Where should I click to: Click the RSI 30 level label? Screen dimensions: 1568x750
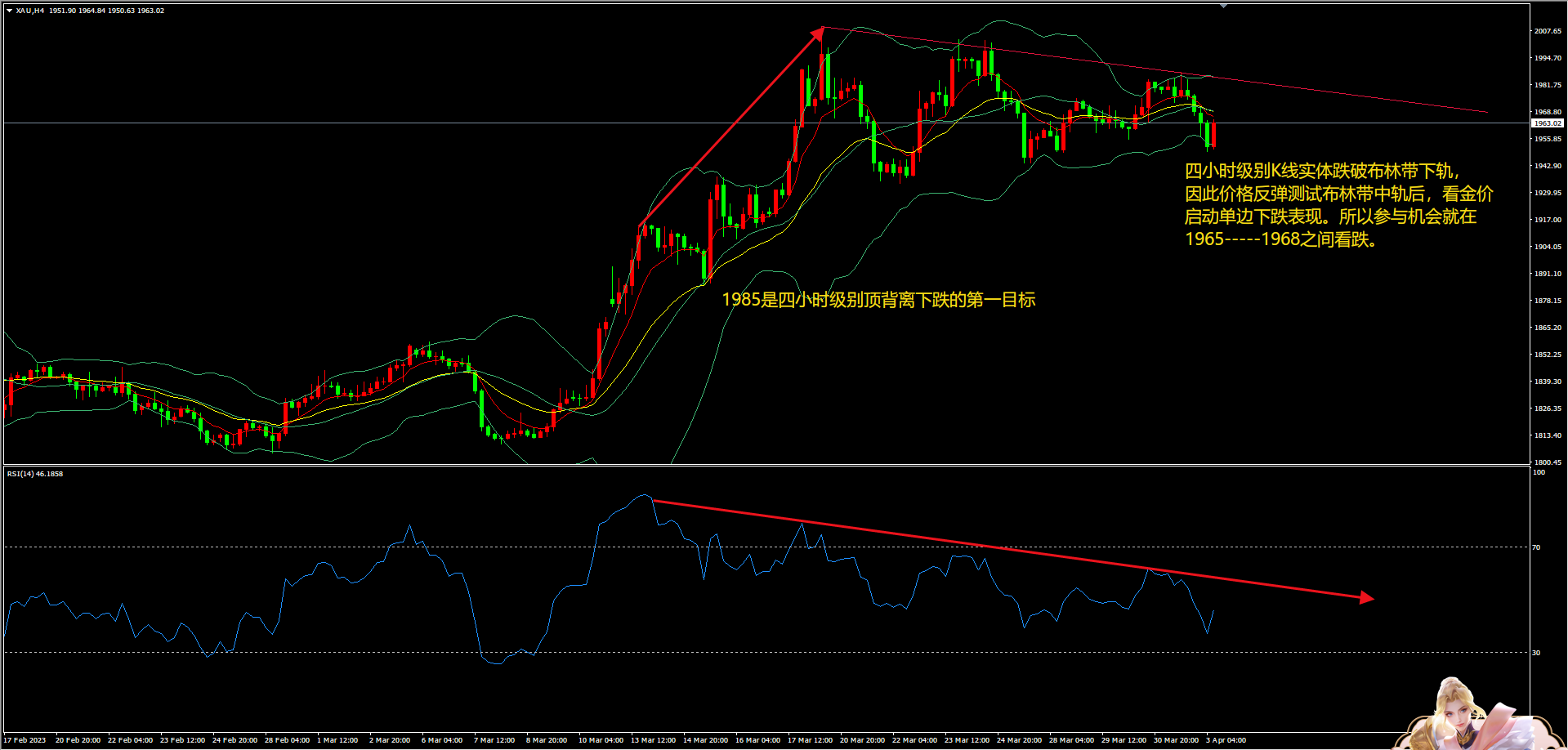[1536, 653]
